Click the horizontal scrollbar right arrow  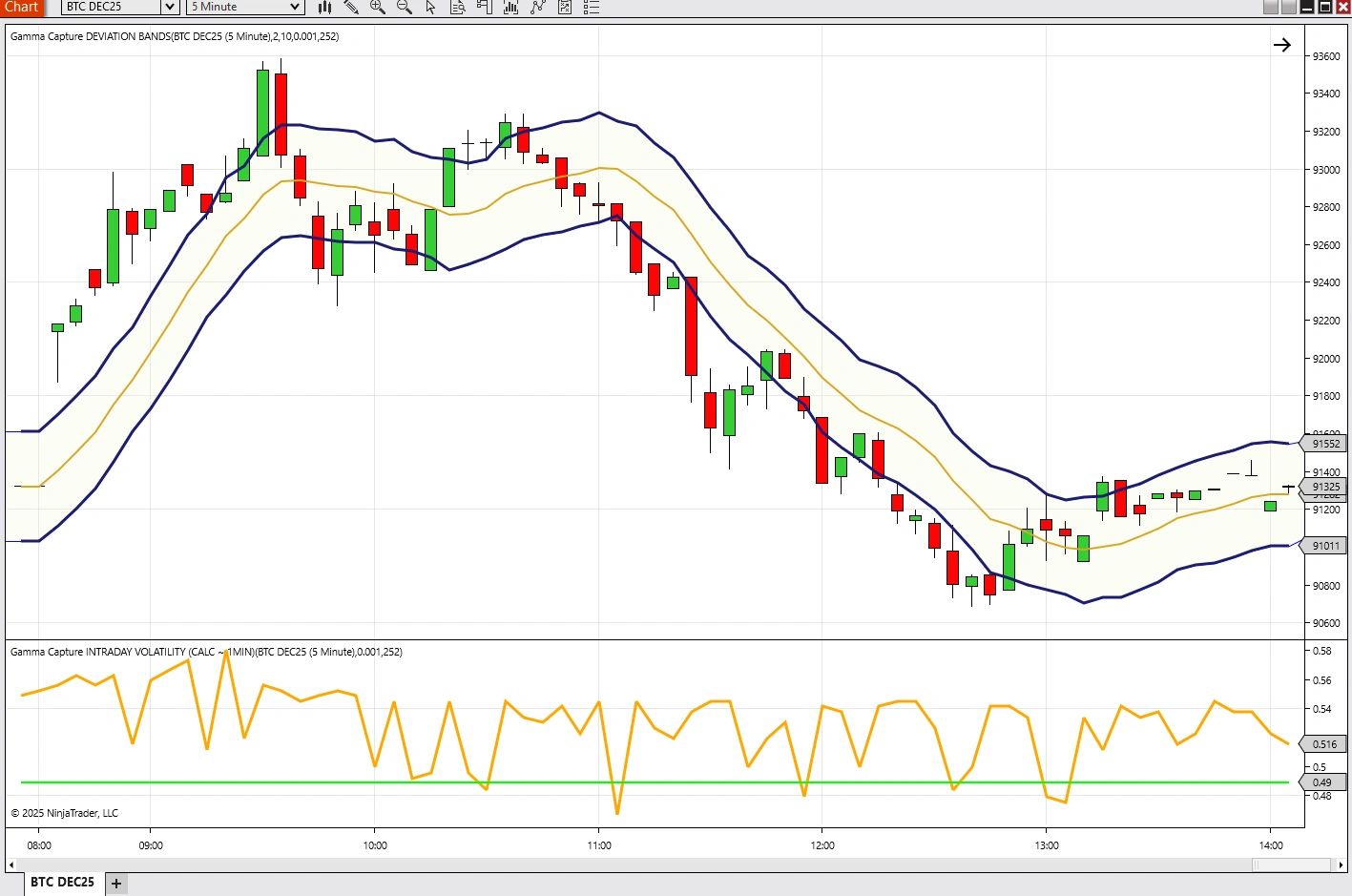[1340, 865]
